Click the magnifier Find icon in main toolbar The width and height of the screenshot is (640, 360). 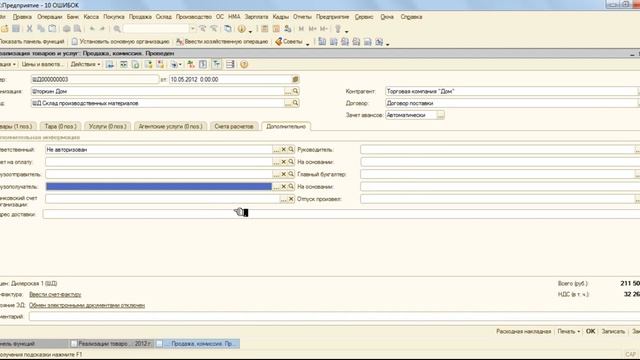coord(117,29)
